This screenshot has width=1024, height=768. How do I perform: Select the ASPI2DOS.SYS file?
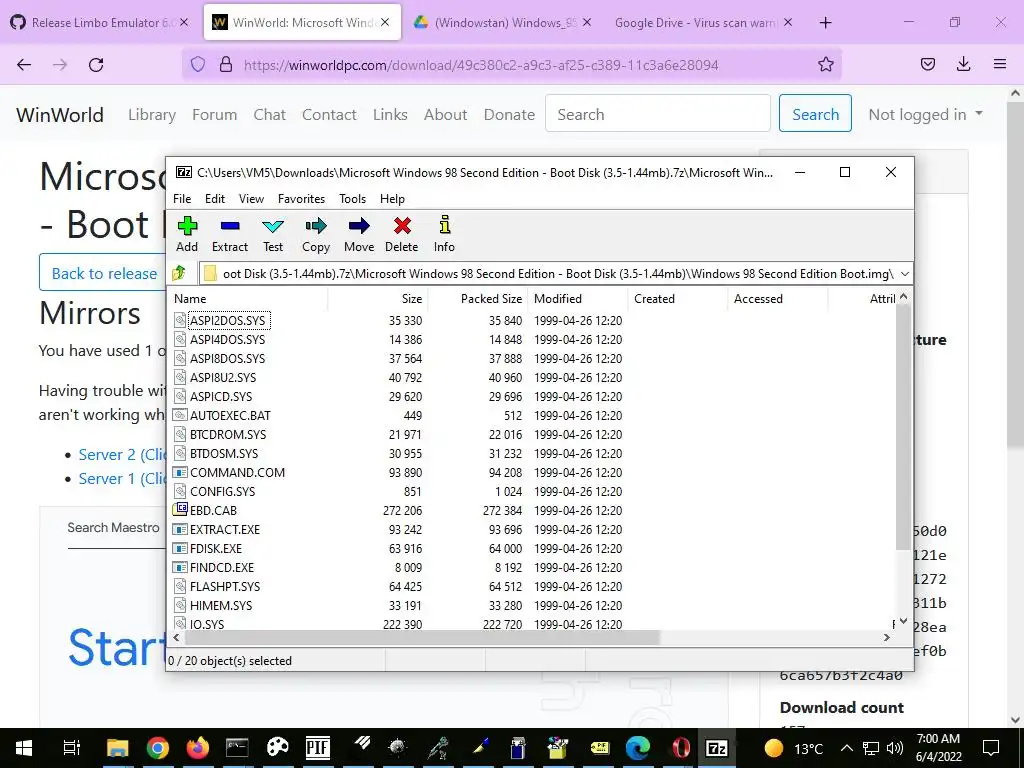click(x=228, y=321)
